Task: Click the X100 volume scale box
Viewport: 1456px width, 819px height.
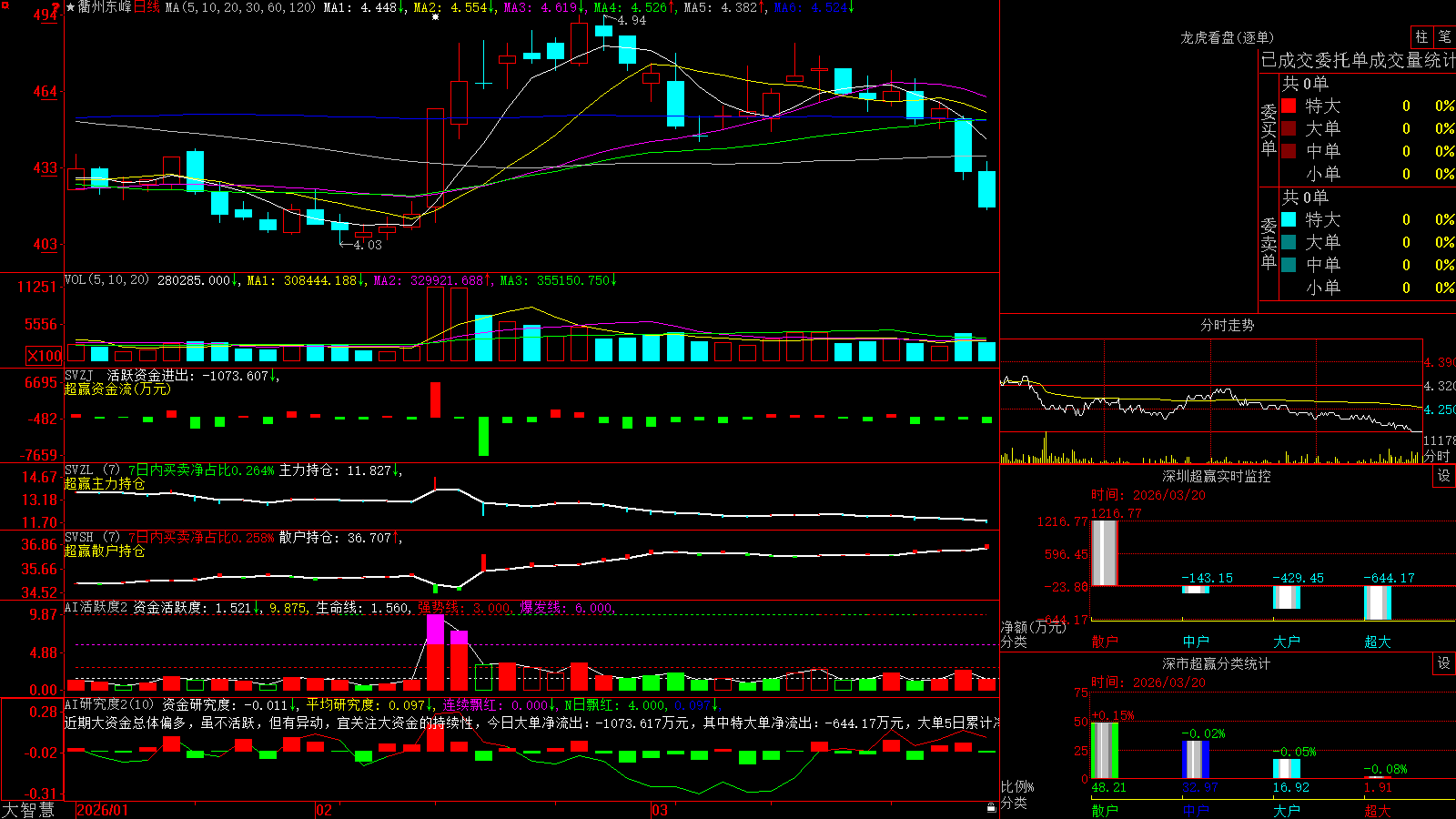Action: pyautogui.click(x=45, y=356)
